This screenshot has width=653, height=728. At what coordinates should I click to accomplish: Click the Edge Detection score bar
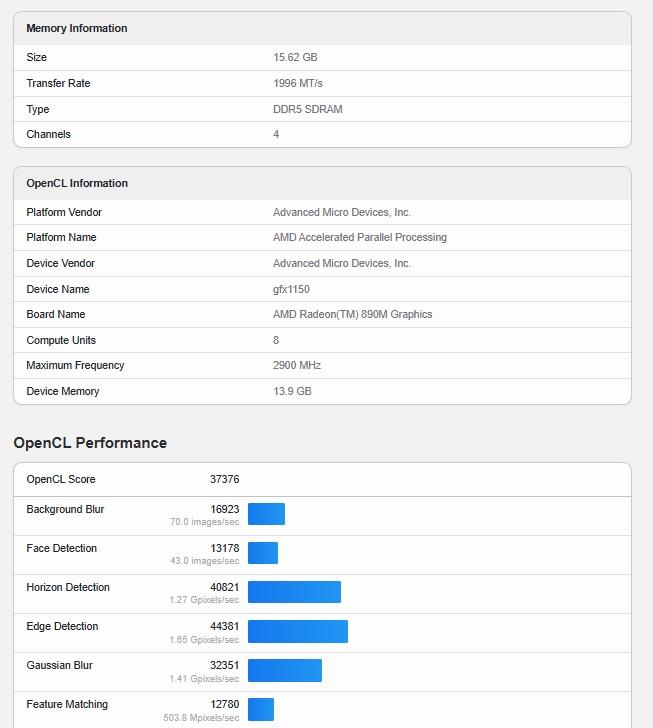click(x=298, y=631)
